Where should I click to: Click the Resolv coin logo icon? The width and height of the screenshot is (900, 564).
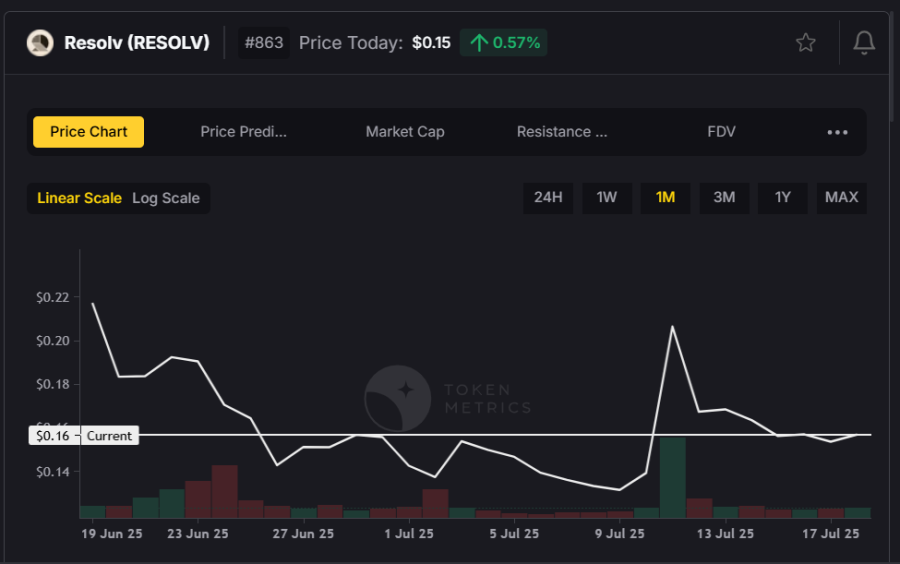point(40,43)
